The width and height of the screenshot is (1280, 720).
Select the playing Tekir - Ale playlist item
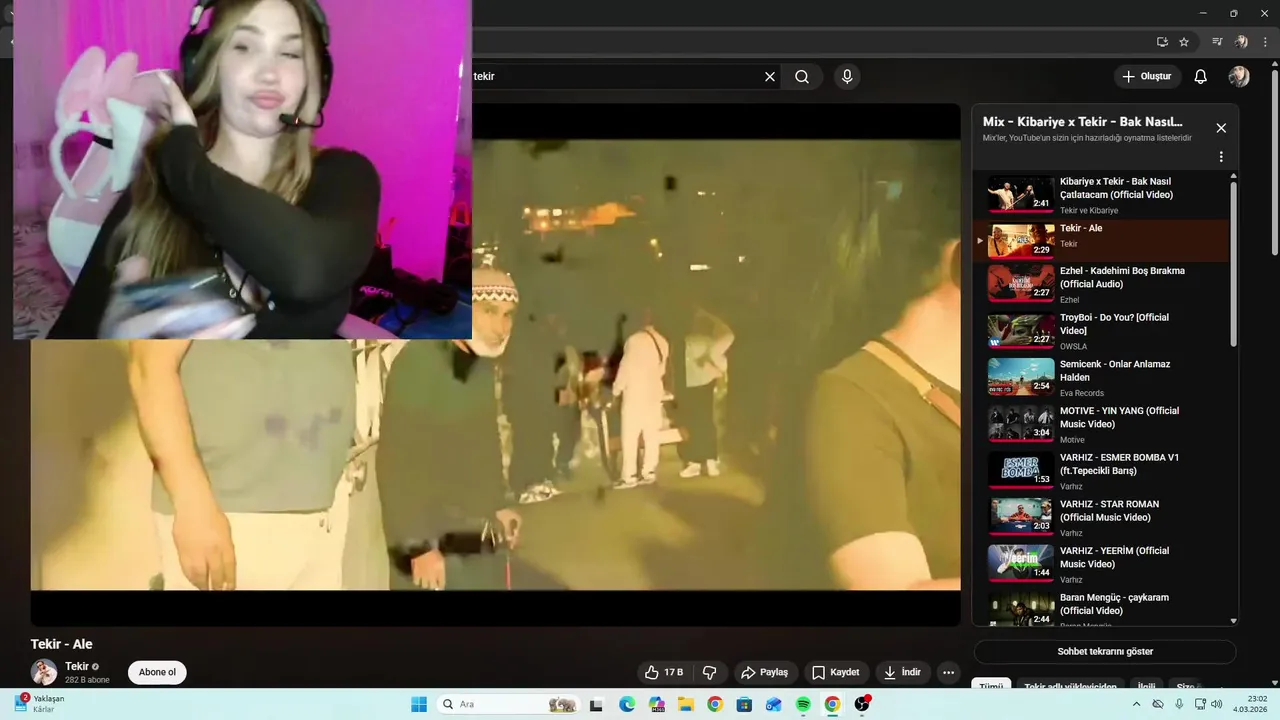coord(1100,241)
